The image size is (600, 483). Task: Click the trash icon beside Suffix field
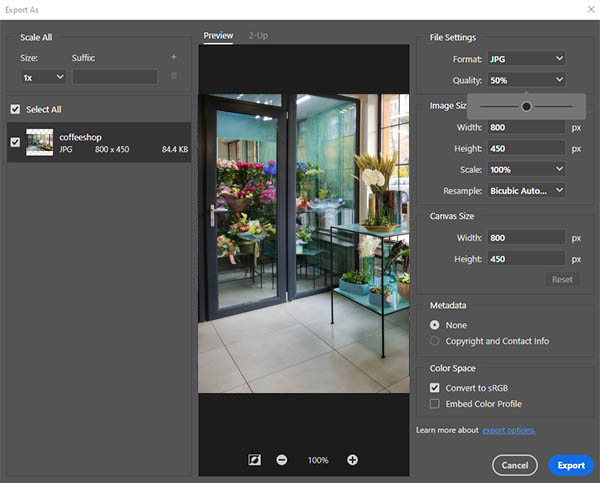tap(173, 76)
